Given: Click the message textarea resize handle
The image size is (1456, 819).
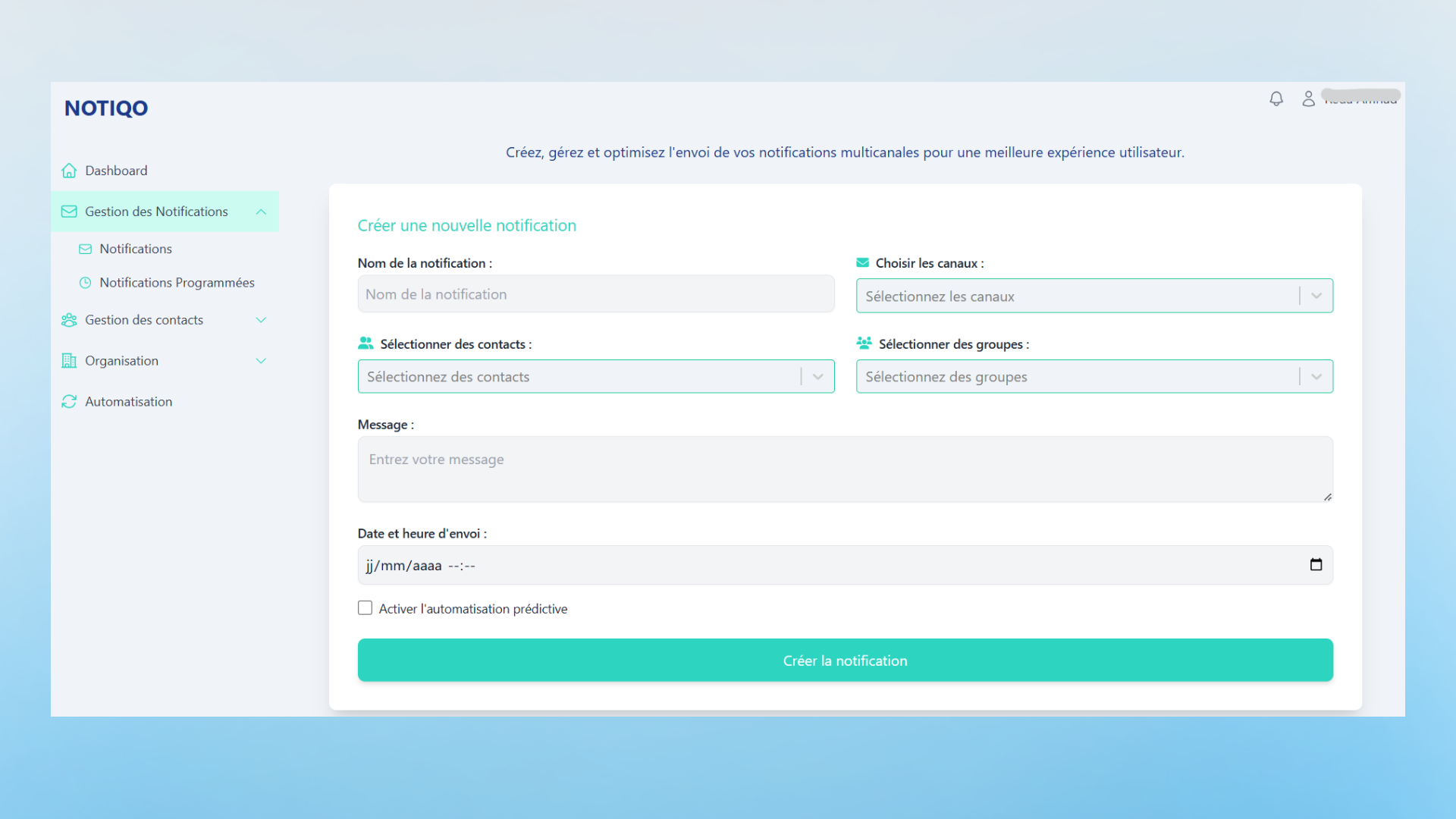Looking at the screenshot, I should [x=1327, y=497].
